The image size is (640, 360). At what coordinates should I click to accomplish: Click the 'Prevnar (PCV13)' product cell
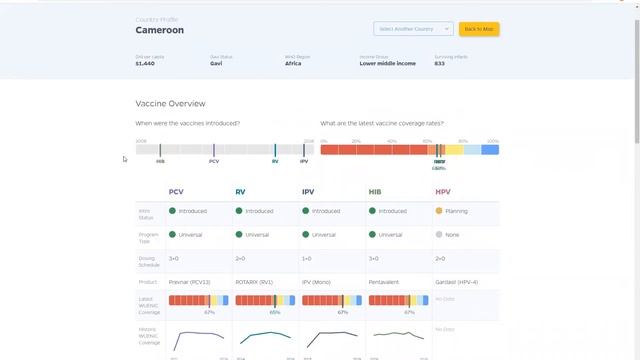189,282
